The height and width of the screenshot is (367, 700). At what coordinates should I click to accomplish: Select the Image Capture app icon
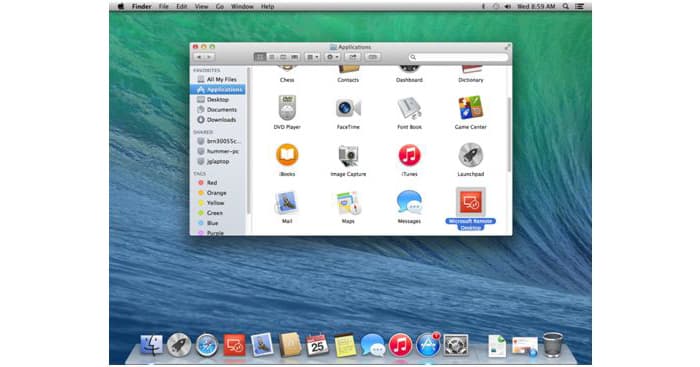[348, 156]
